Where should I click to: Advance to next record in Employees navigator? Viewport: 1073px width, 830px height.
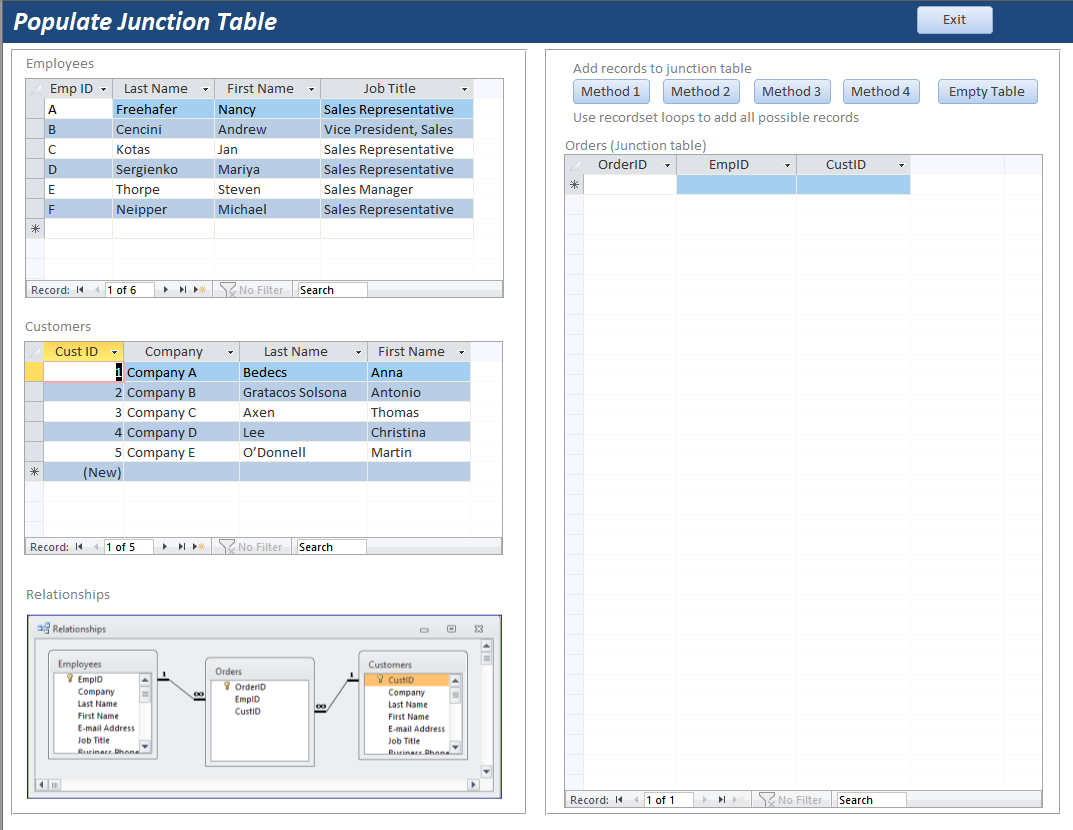(x=164, y=289)
